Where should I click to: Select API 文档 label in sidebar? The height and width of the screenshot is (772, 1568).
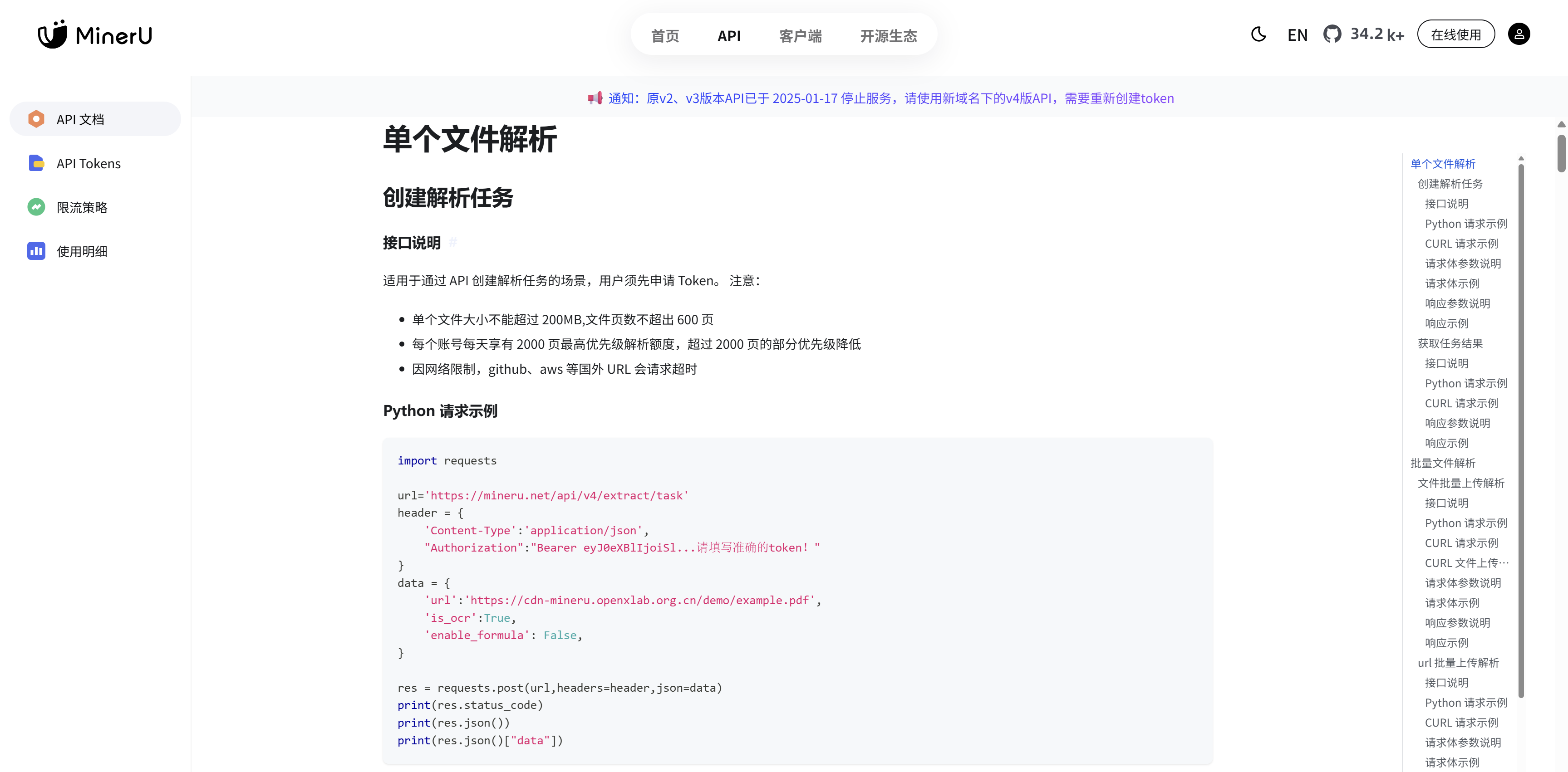point(80,120)
